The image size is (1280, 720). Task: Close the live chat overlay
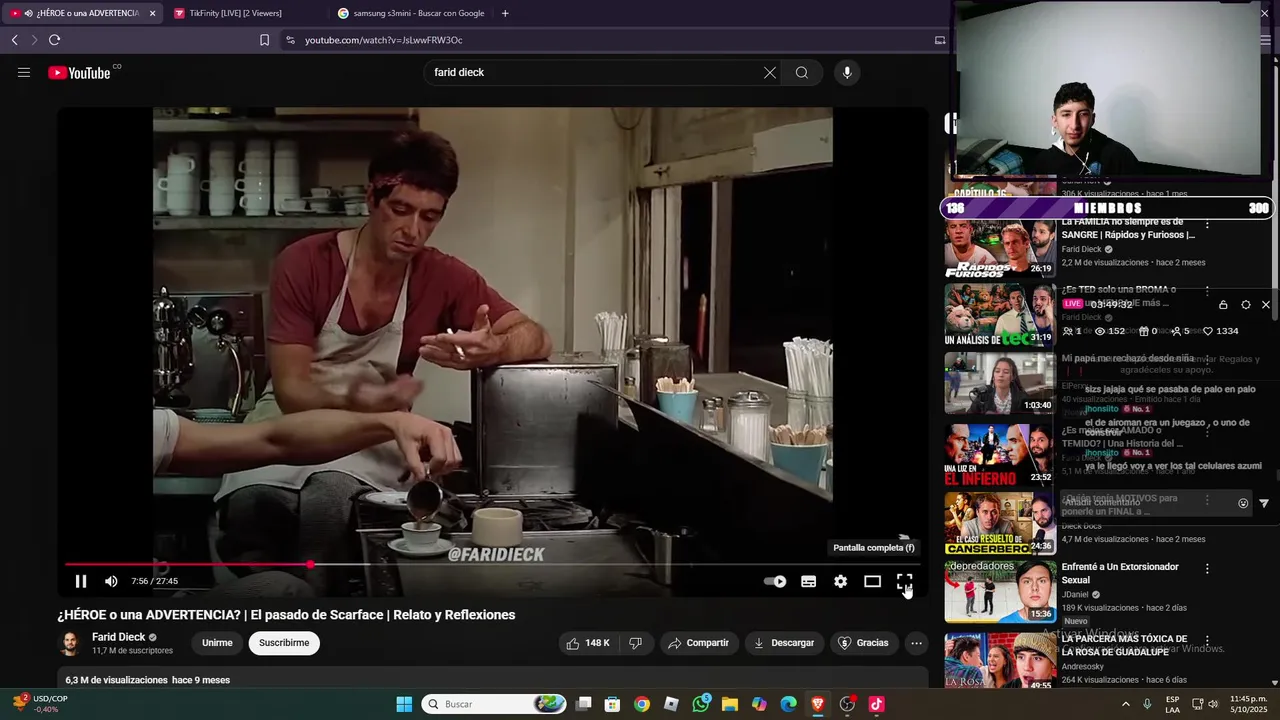[x=1266, y=305]
